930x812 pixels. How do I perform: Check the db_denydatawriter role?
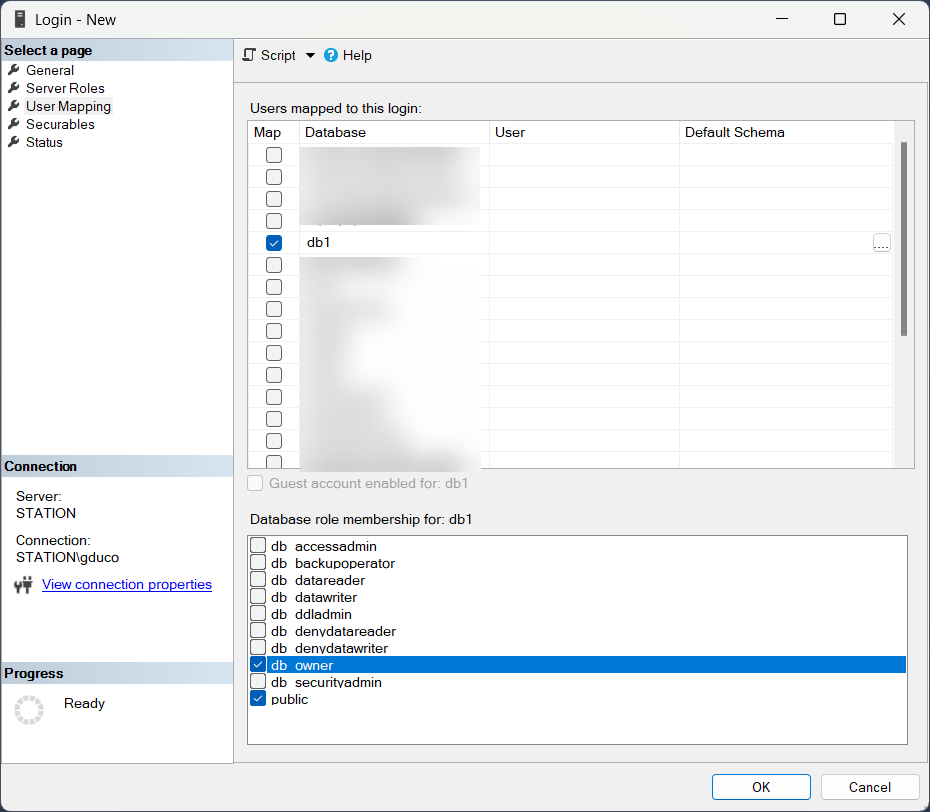[x=258, y=647]
